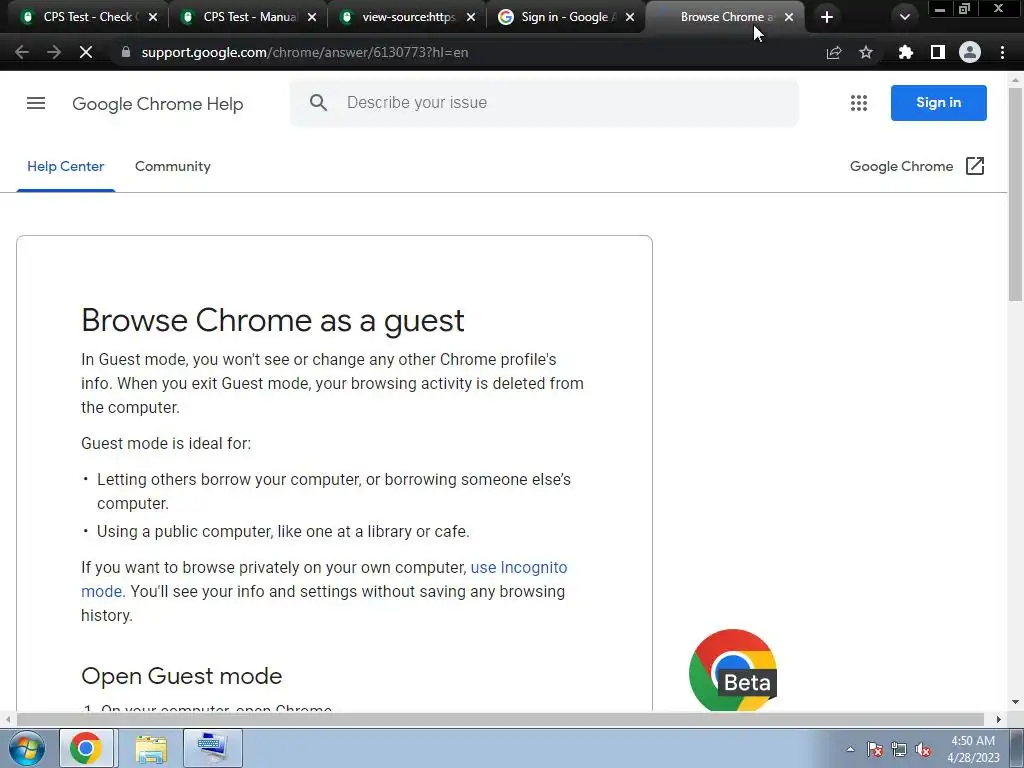
Task: Toggle the side panel icon
Action: 938,52
